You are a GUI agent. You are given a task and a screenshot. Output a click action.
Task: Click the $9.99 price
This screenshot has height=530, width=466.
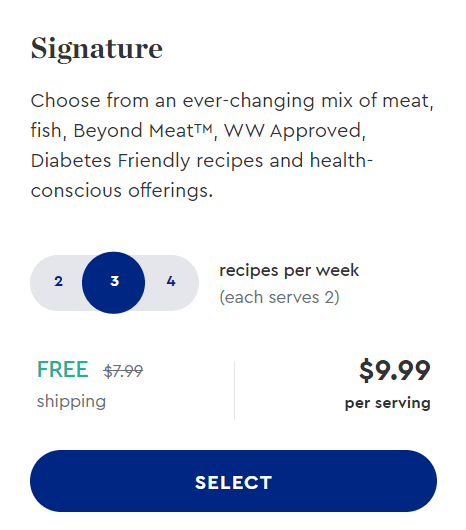click(395, 370)
